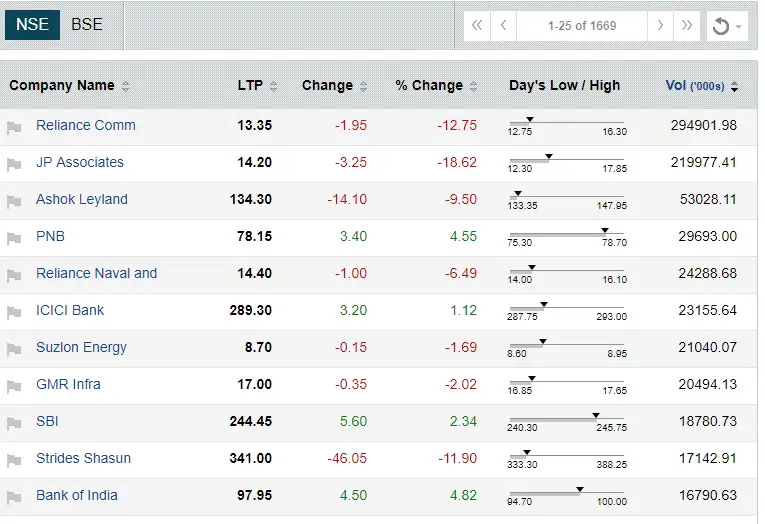Sort table by LTP column
Screen dimensions: 765x524
(258, 85)
